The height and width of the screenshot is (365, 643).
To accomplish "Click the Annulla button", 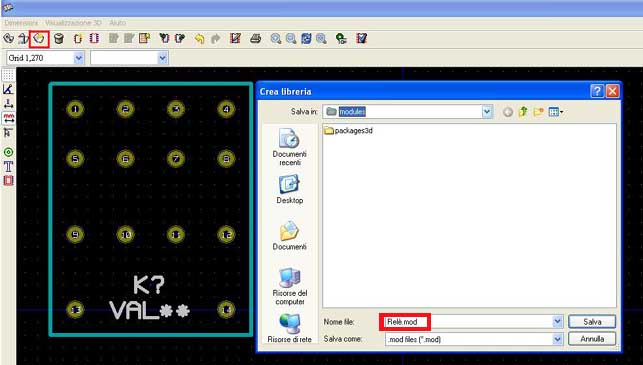I will click(x=592, y=339).
